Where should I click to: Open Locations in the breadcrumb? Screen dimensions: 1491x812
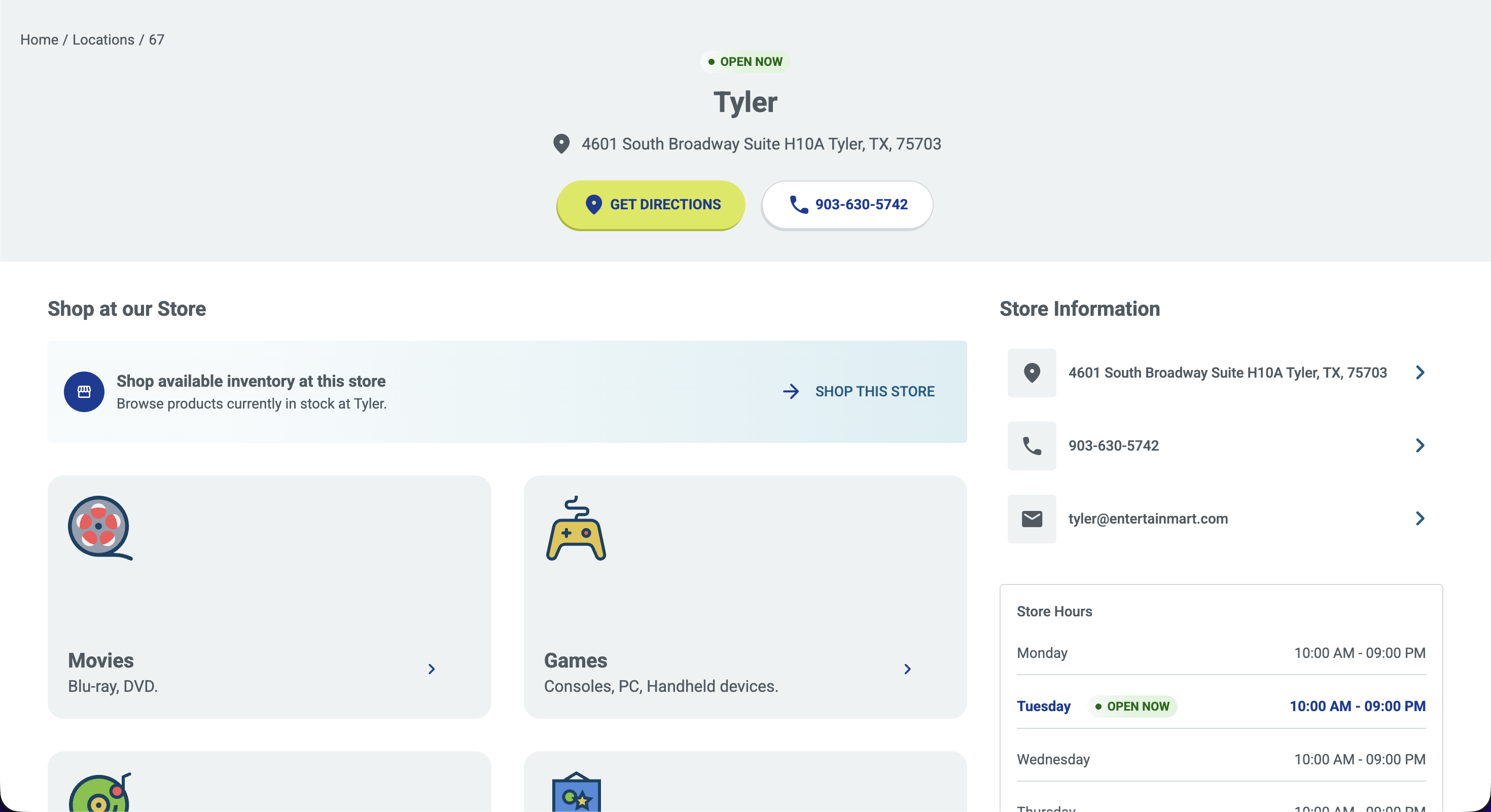pos(103,40)
